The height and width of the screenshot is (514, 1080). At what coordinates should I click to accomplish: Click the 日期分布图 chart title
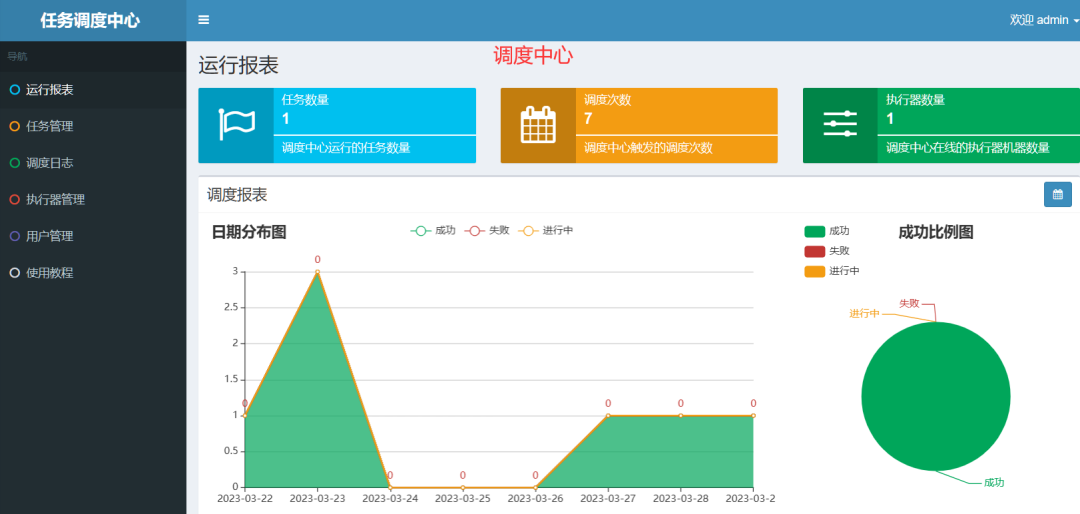pos(249,232)
